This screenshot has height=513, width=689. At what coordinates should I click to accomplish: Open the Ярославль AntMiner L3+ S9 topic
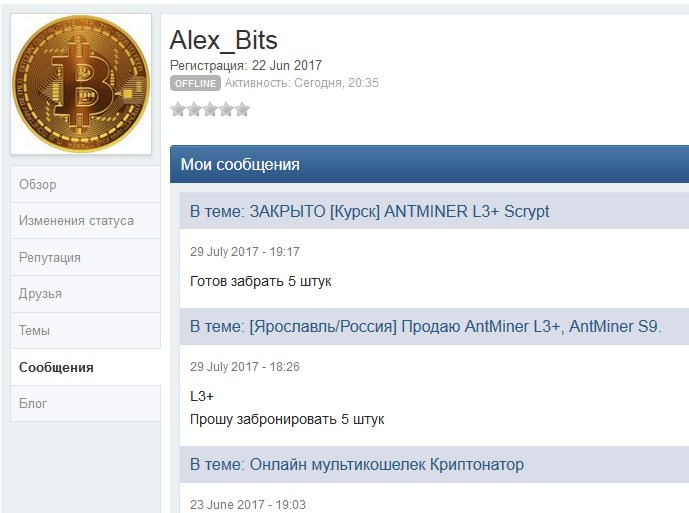coord(455,327)
